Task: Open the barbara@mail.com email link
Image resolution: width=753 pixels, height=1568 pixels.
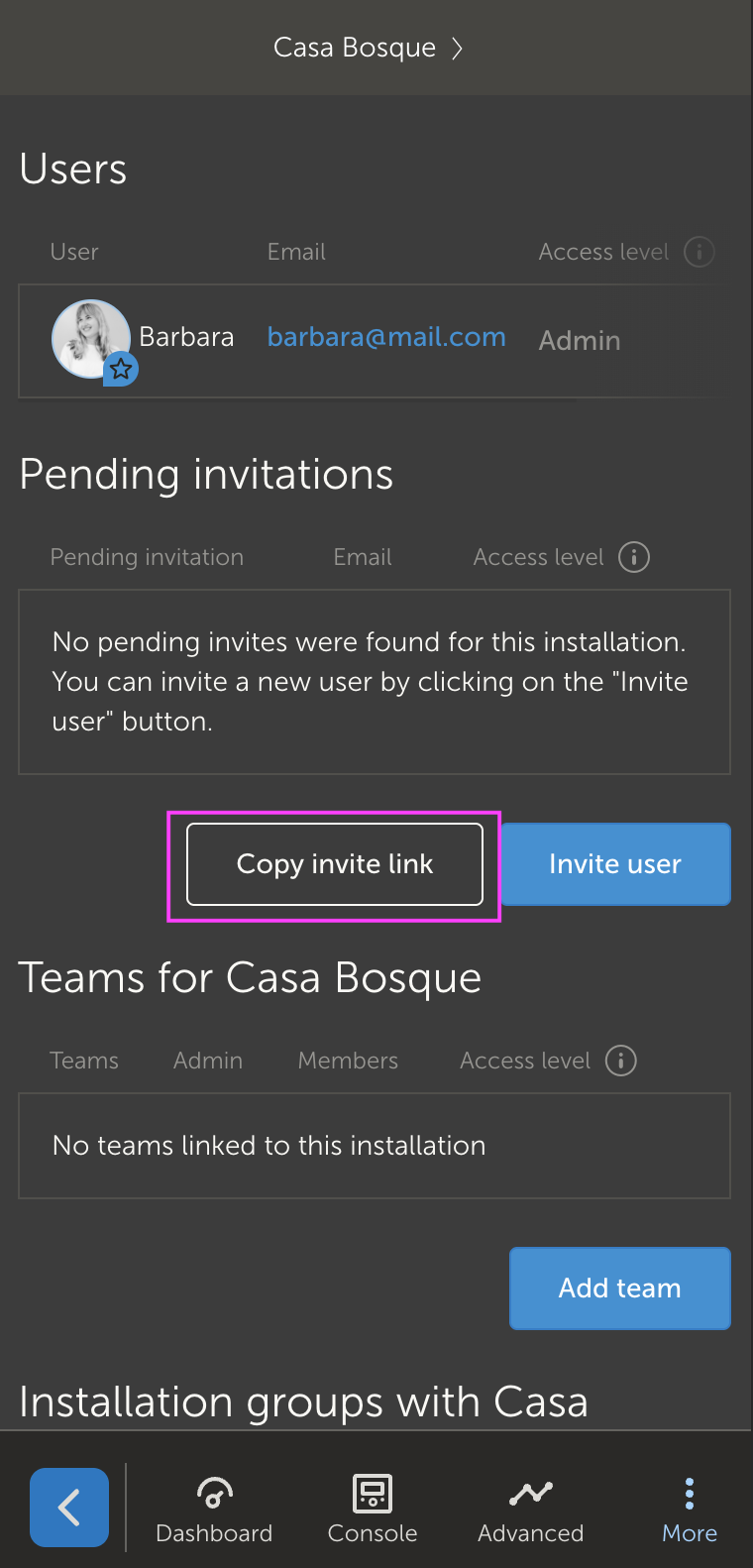Action: (386, 338)
